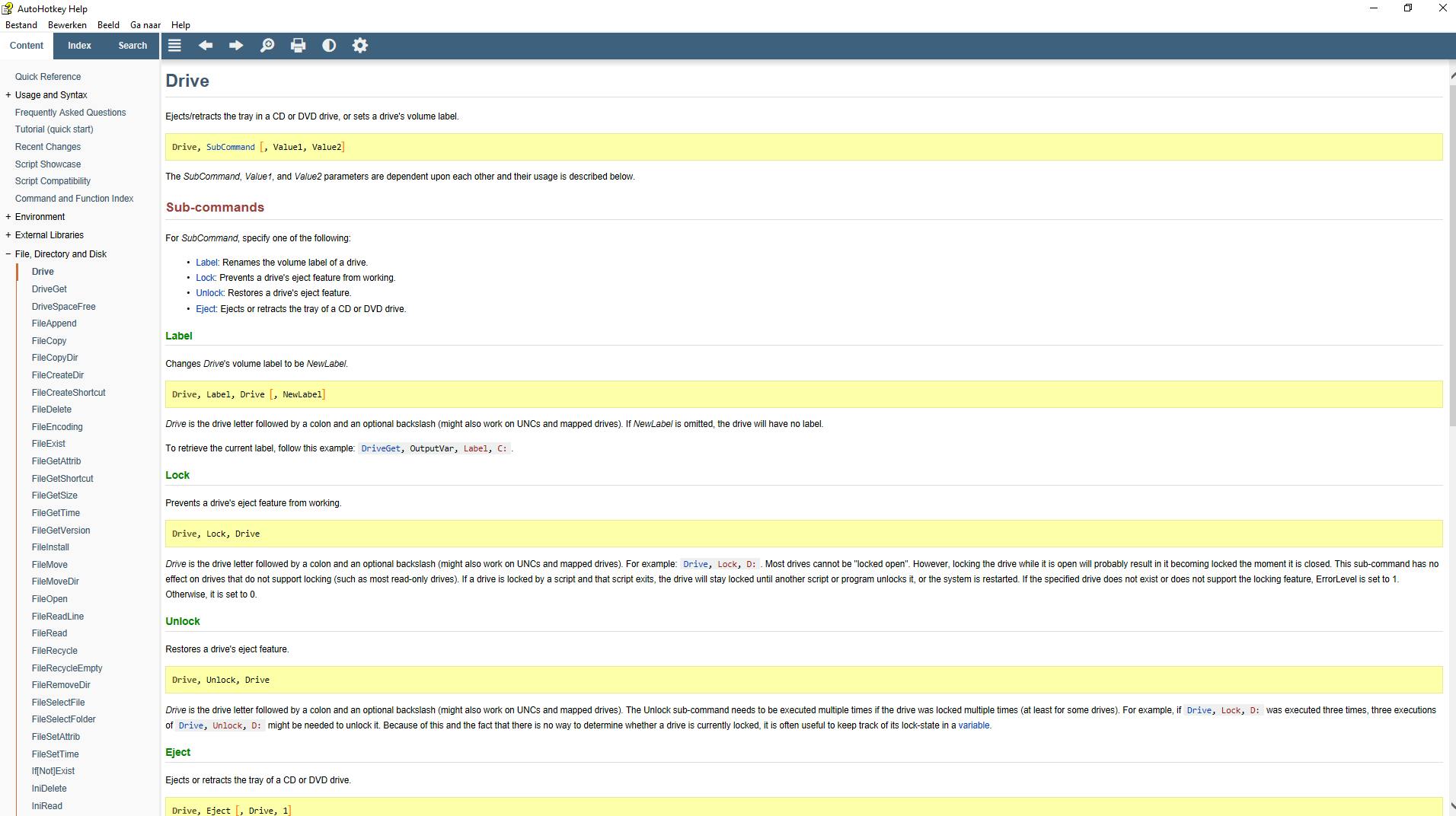Screen dimensions: 1456x816
Task: Open the Help menu
Action: (180, 25)
